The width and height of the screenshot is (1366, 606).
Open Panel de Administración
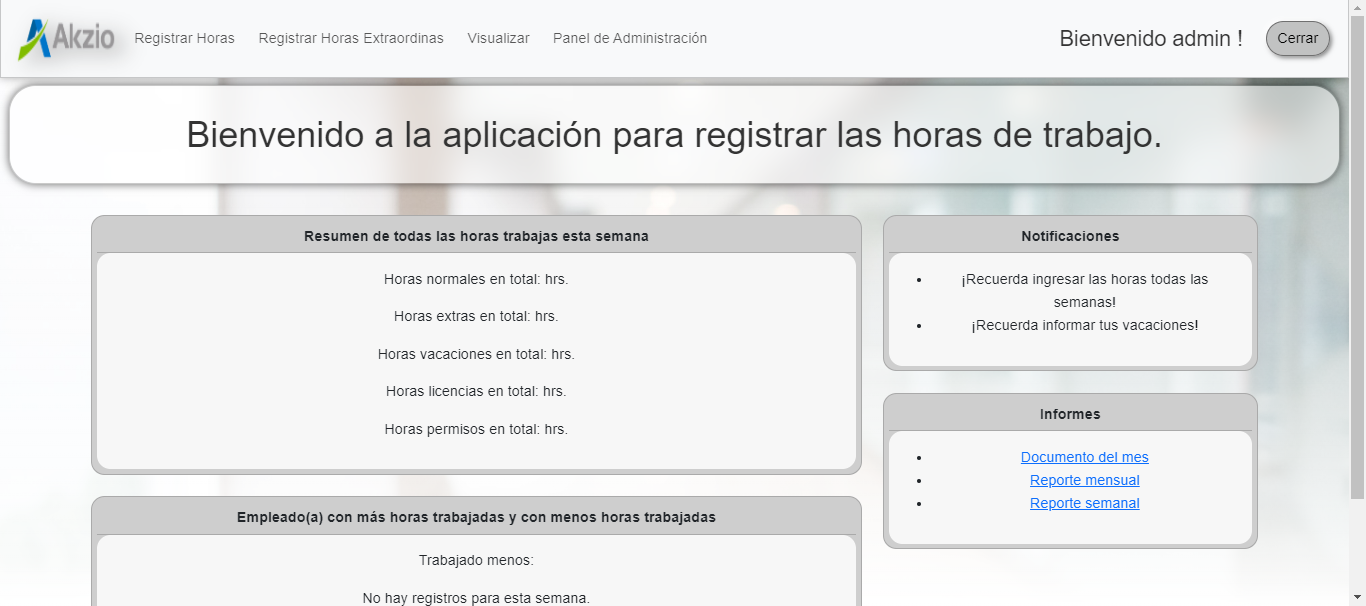pyautogui.click(x=630, y=38)
